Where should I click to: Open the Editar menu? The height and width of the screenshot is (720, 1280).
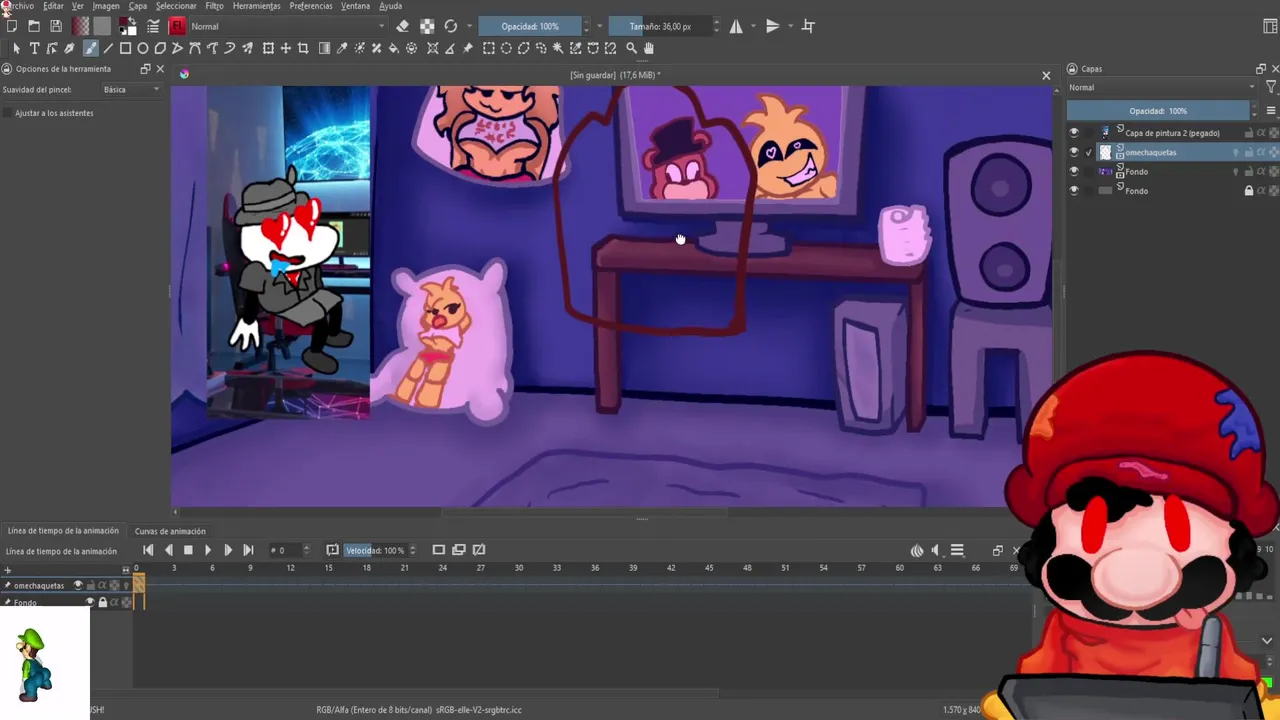[x=53, y=6]
